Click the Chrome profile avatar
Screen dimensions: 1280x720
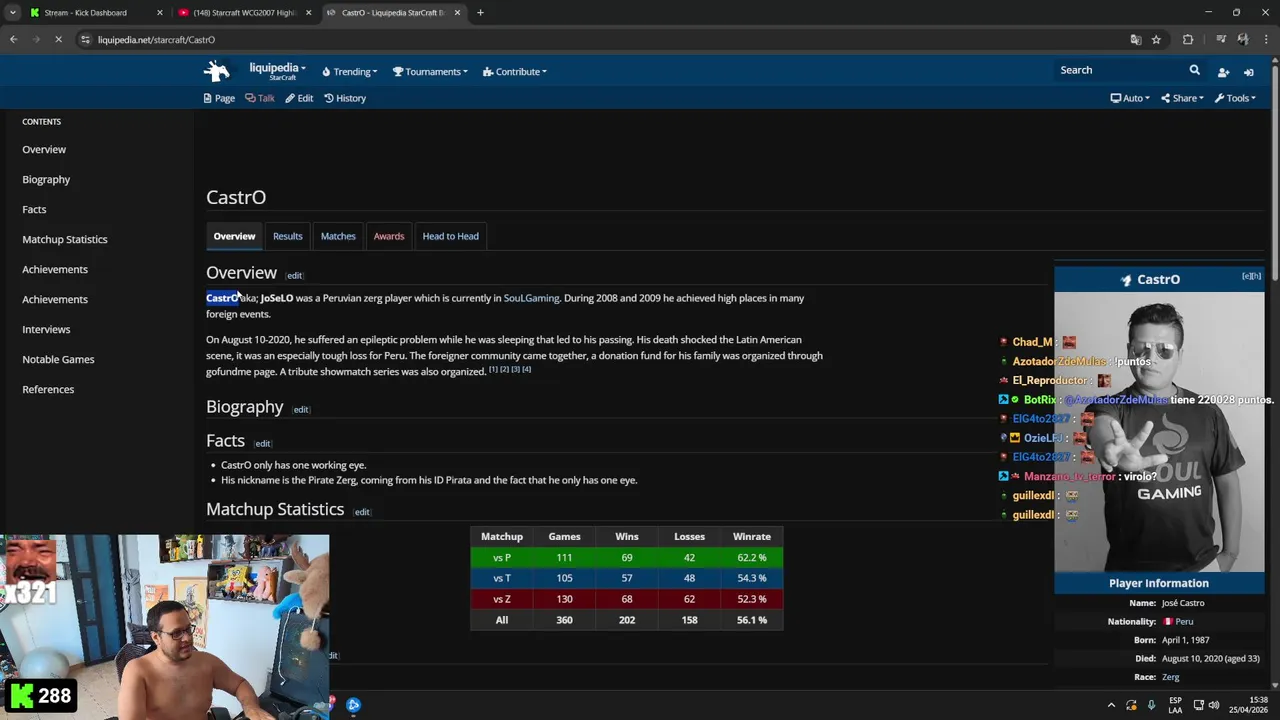point(1242,40)
